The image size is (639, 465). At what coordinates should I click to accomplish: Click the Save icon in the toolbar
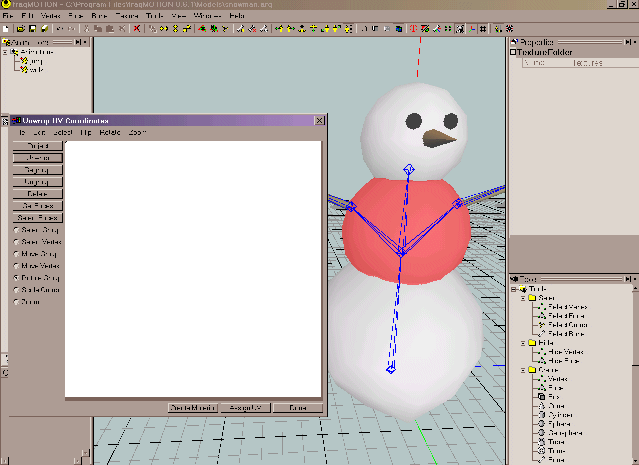tap(32, 29)
